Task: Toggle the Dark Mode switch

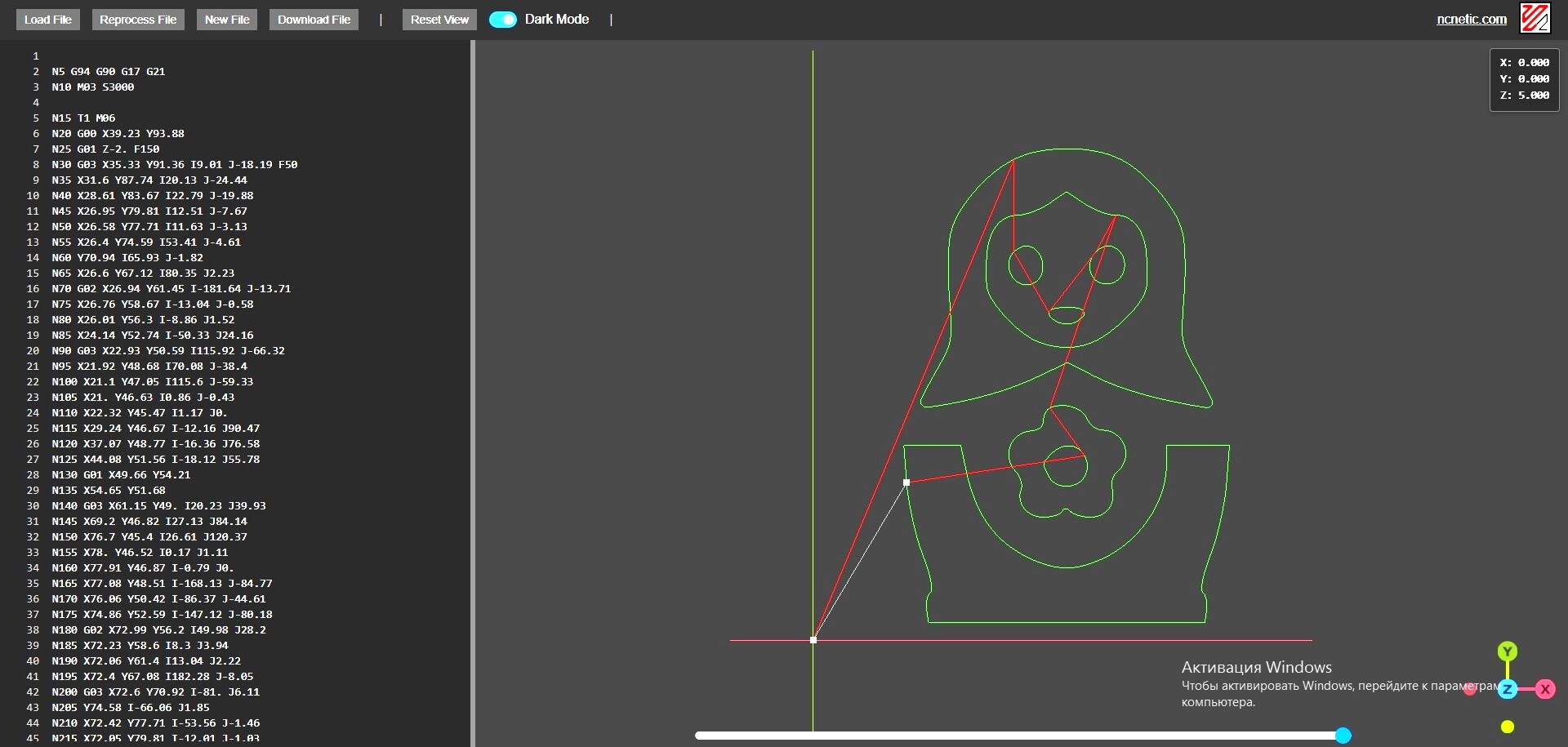Action: tap(503, 20)
